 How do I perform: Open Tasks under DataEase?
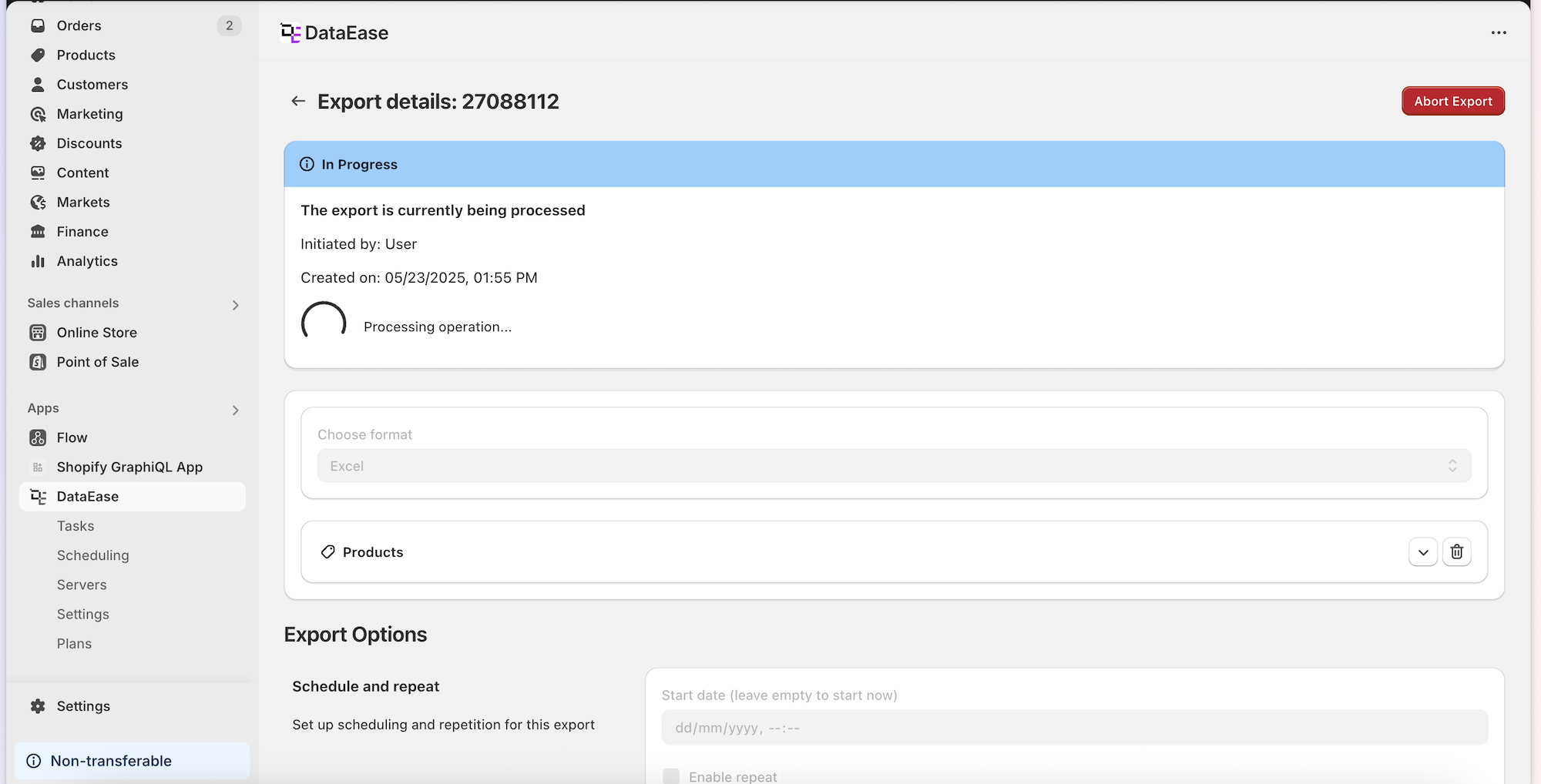(x=76, y=526)
